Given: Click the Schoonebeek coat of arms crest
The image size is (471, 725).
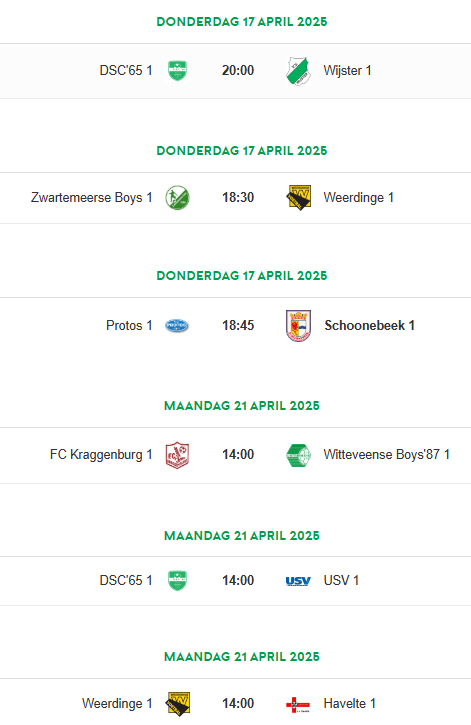Looking at the screenshot, I should click(299, 326).
